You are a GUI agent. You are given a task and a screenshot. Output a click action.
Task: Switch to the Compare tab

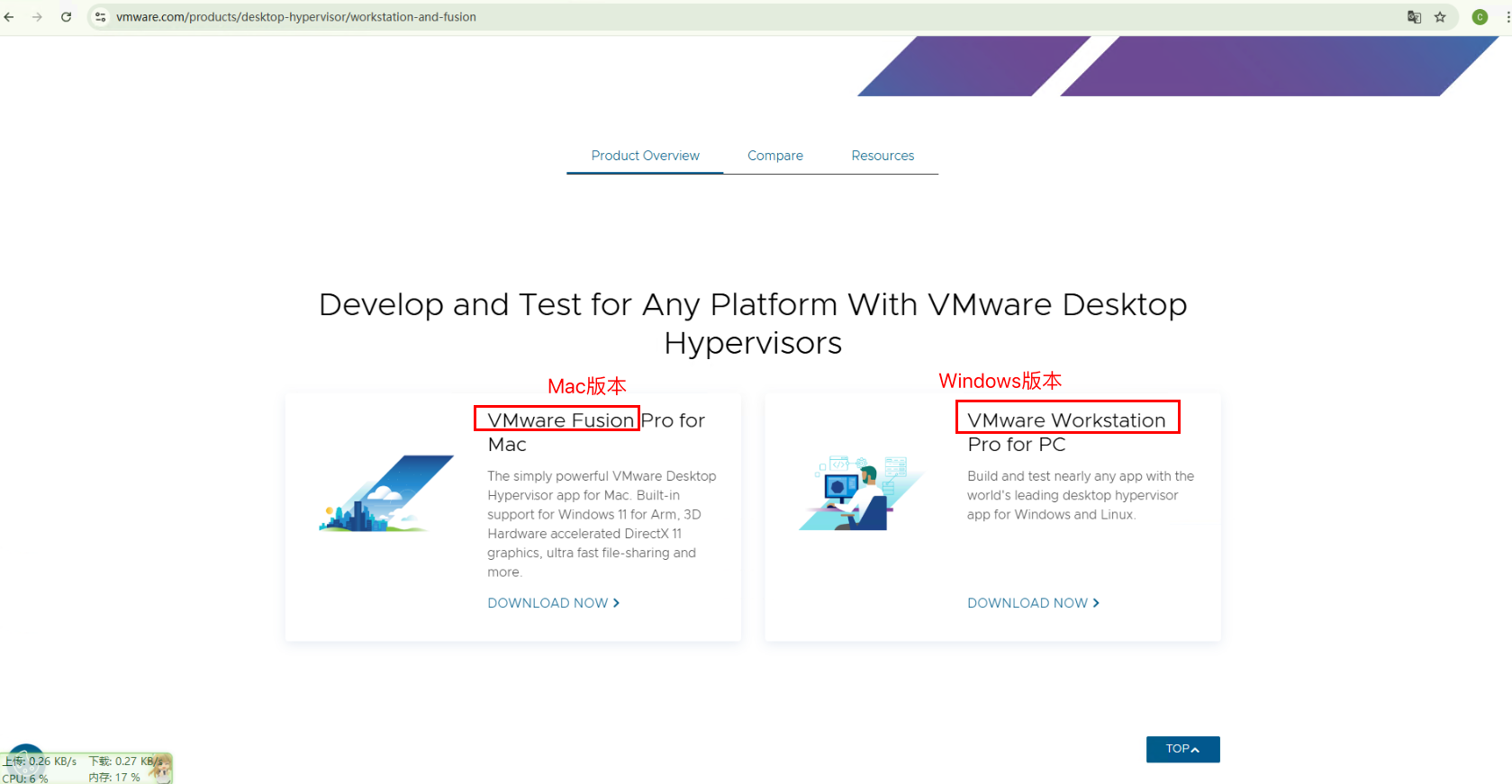775,156
